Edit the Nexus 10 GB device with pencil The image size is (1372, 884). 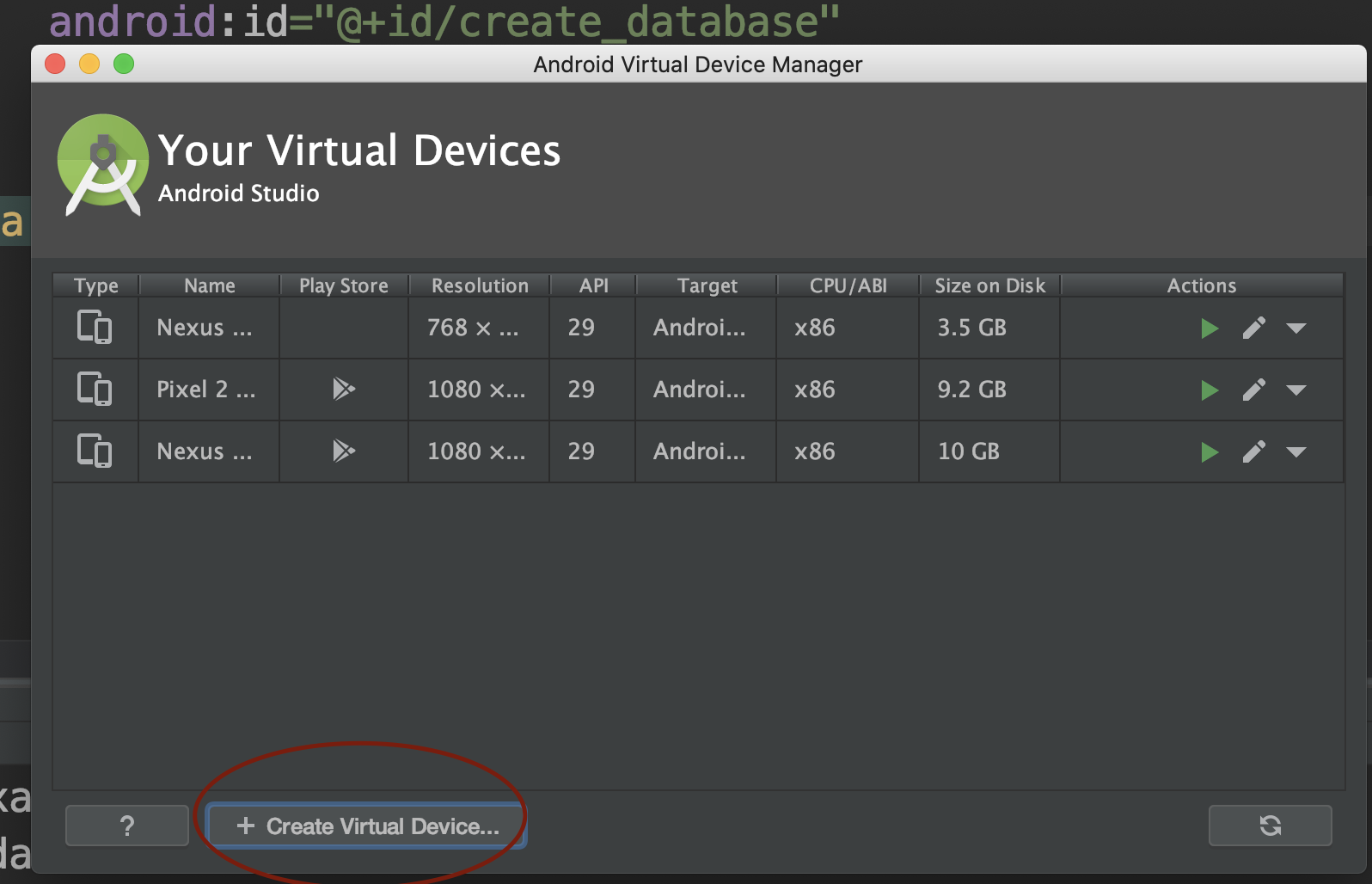(x=1254, y=451)
